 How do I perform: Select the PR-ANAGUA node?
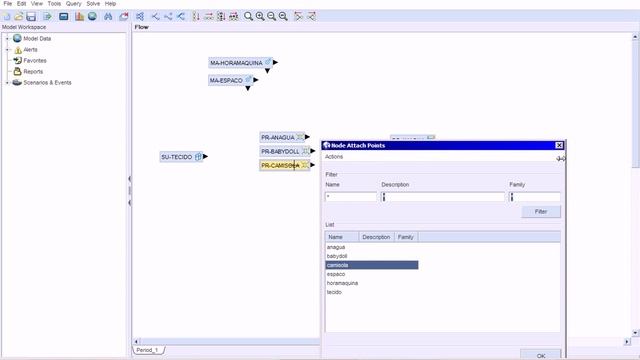(x=282, y=137)
